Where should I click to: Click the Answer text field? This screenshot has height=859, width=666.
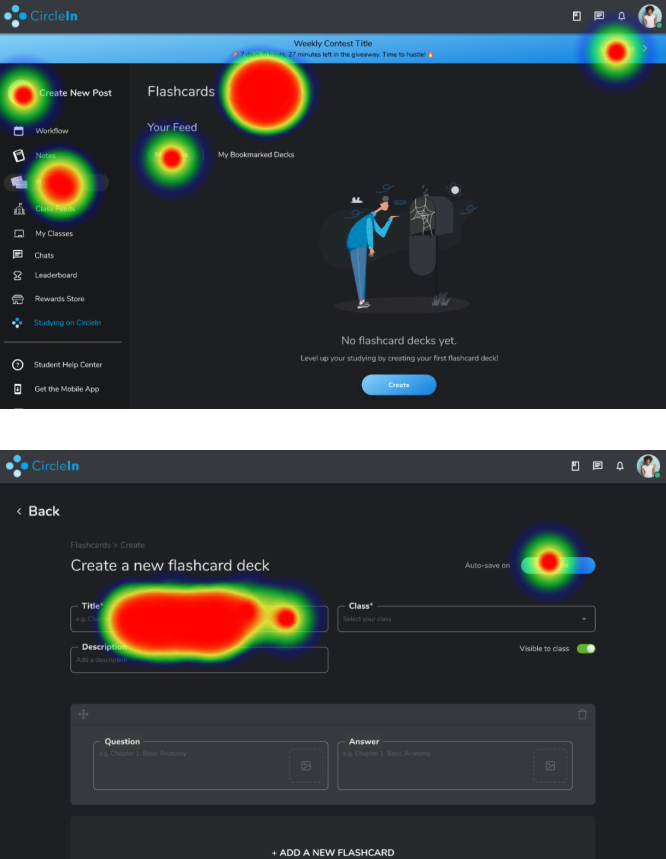pos(455,765)
